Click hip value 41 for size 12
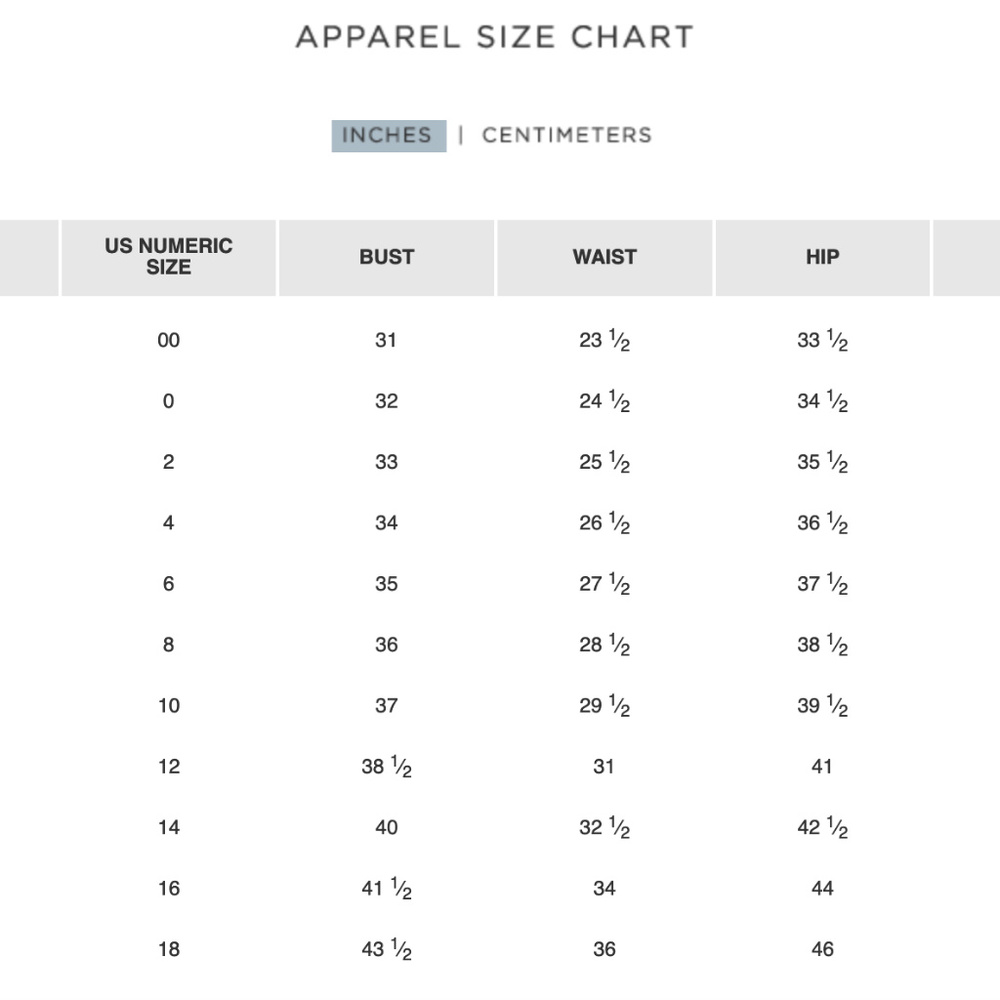1000x1000 pixels. (x=822, y=766)
